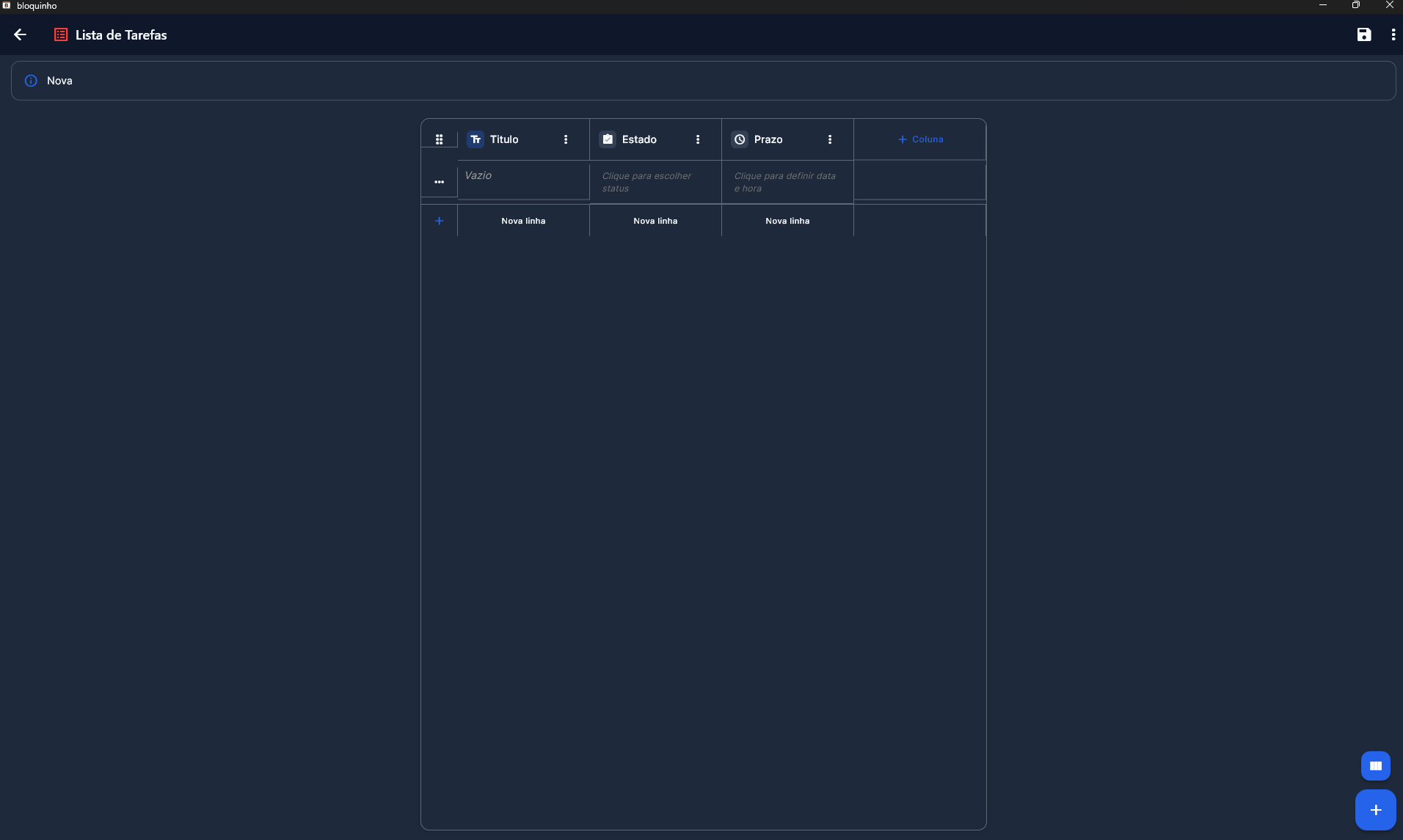Set the date and time in the Prazo cell

pyautogui.click(x=787, y=182)
